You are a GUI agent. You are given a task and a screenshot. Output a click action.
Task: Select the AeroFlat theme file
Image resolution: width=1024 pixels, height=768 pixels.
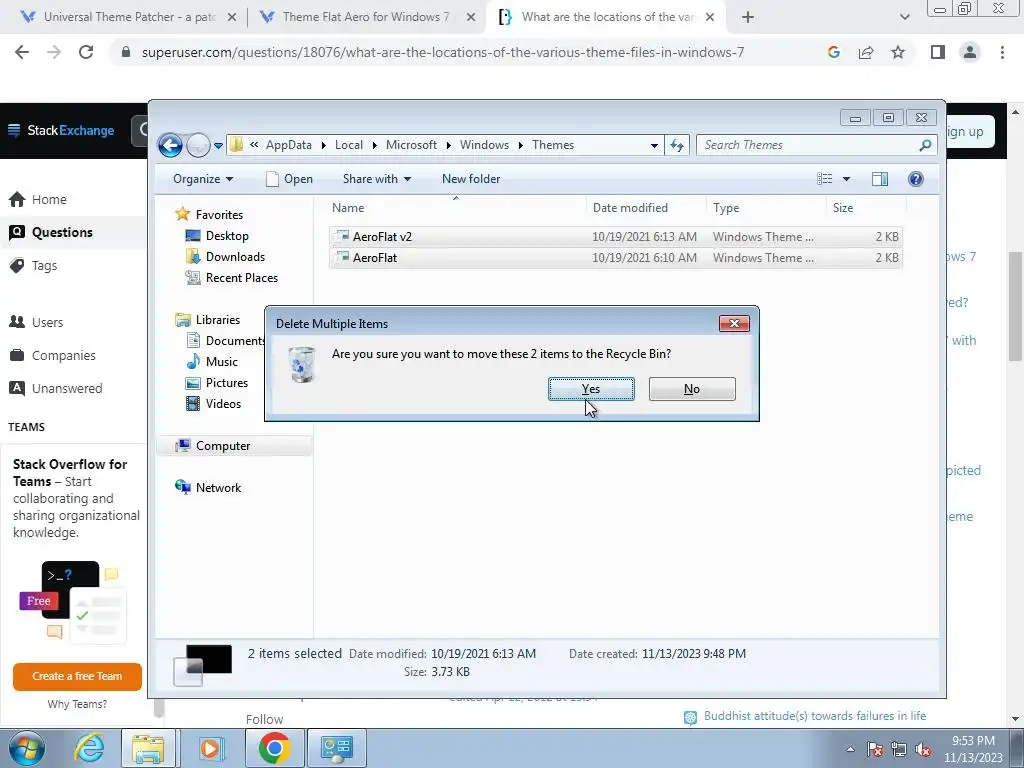(x=616, y=257)
